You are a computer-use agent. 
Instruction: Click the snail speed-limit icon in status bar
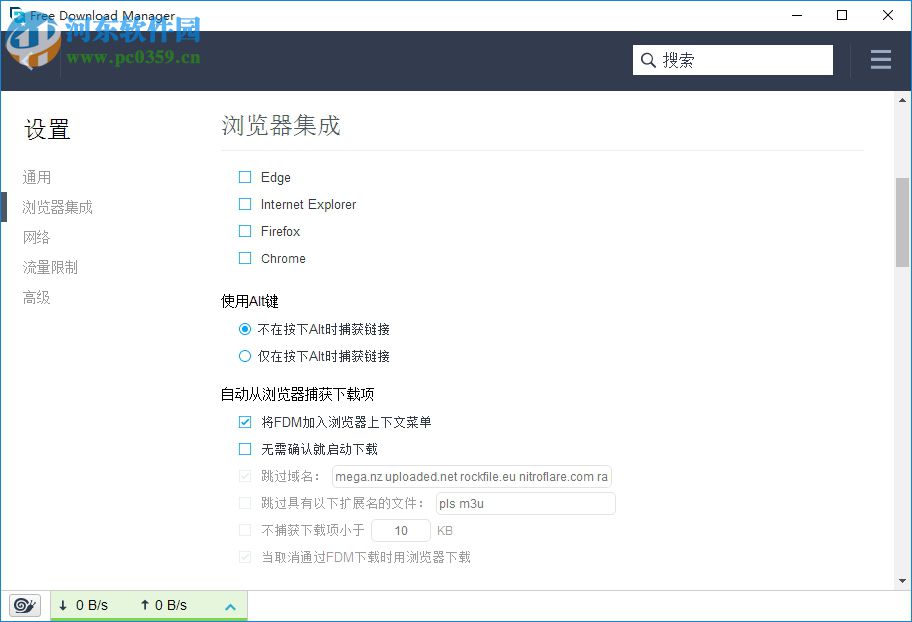pos(24,605)
